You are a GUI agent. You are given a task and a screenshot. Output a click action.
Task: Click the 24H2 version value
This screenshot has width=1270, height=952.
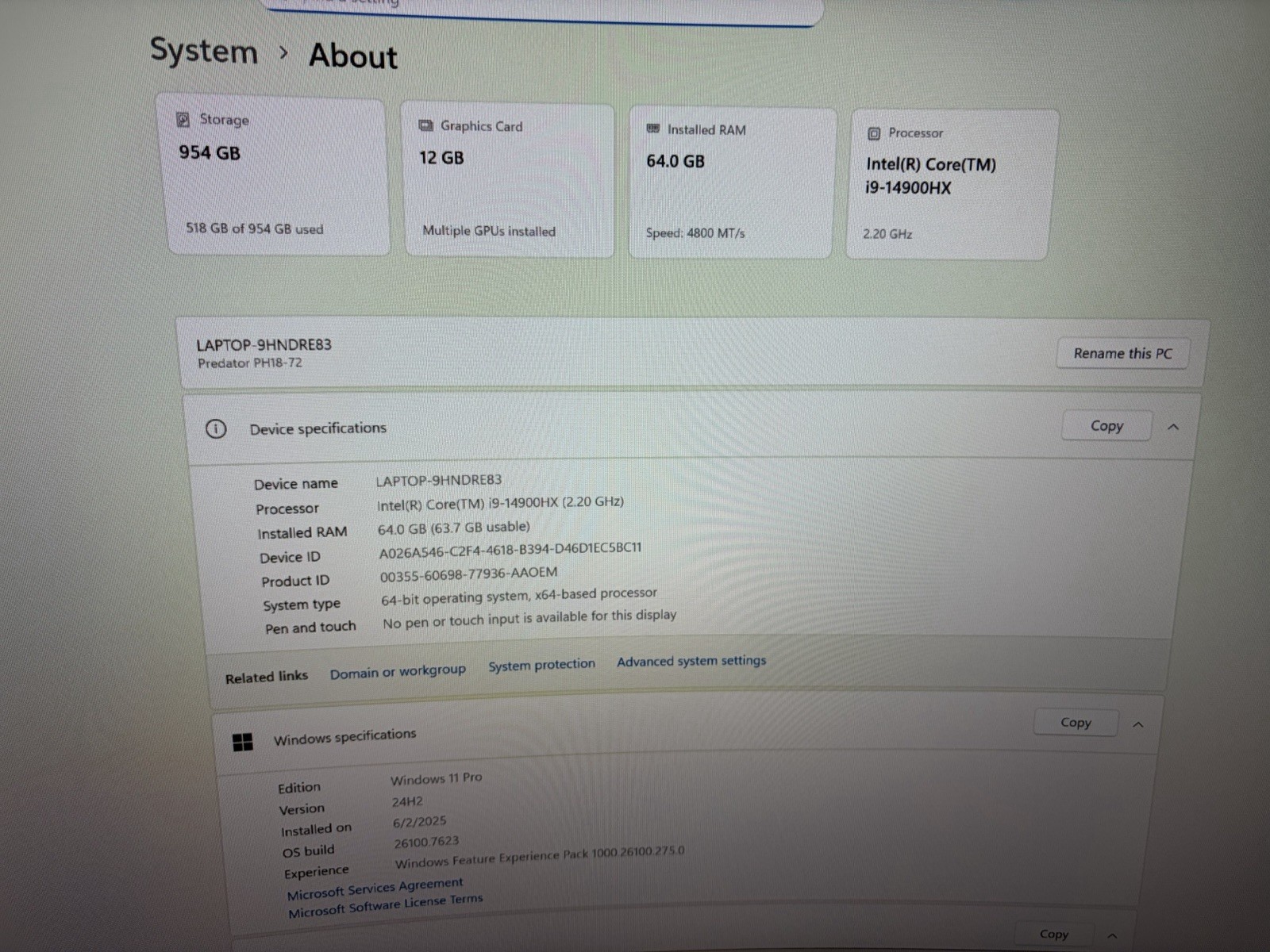click(407, 802)
